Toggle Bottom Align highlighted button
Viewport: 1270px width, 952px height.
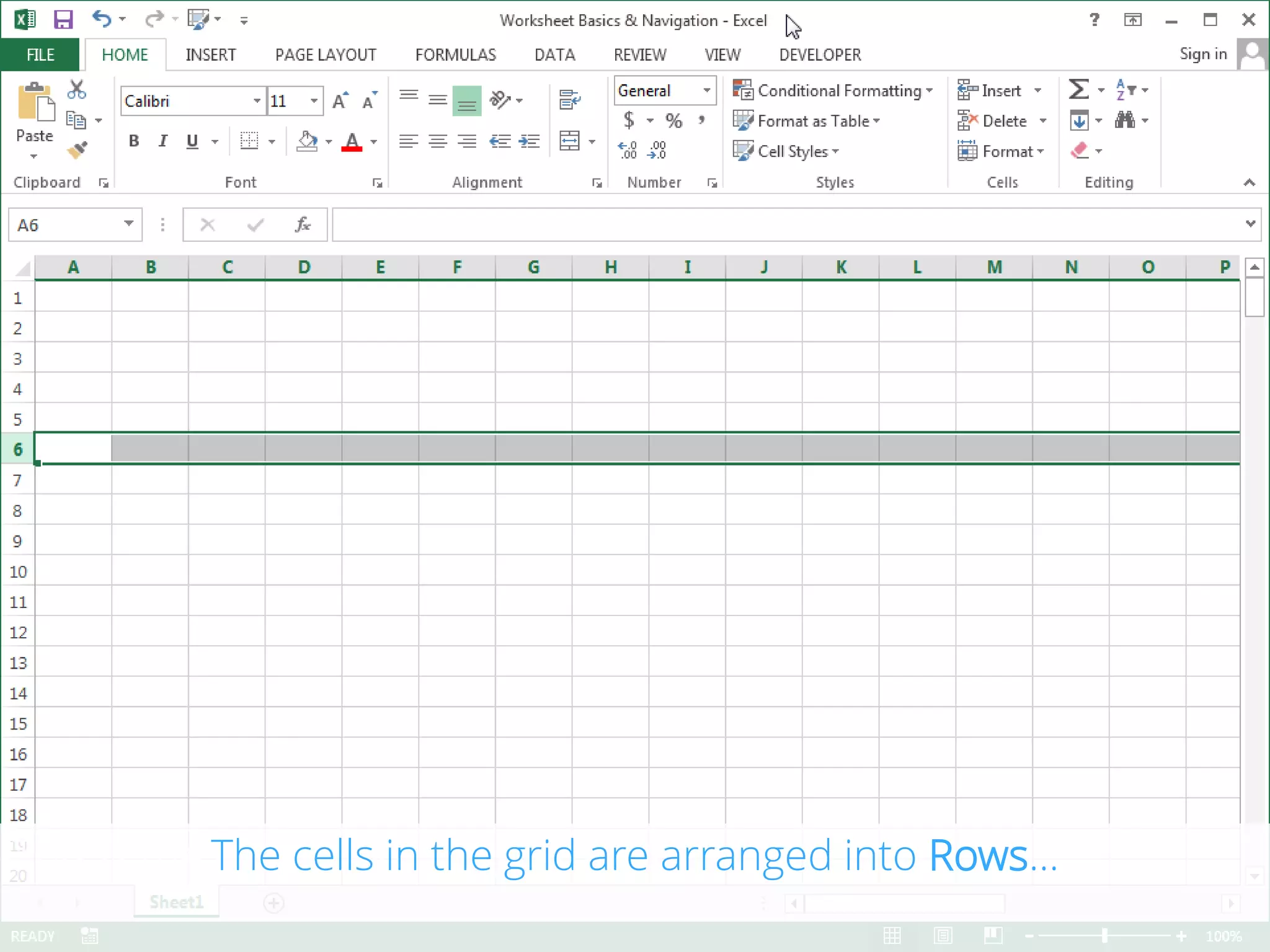[x=467, y=100]
